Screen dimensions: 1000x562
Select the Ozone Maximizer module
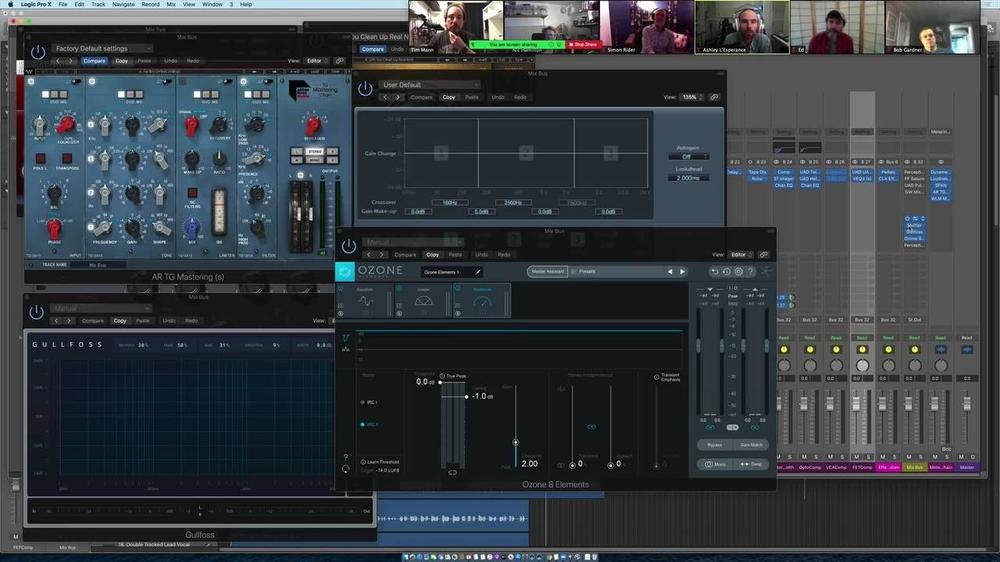click(482, 299)
